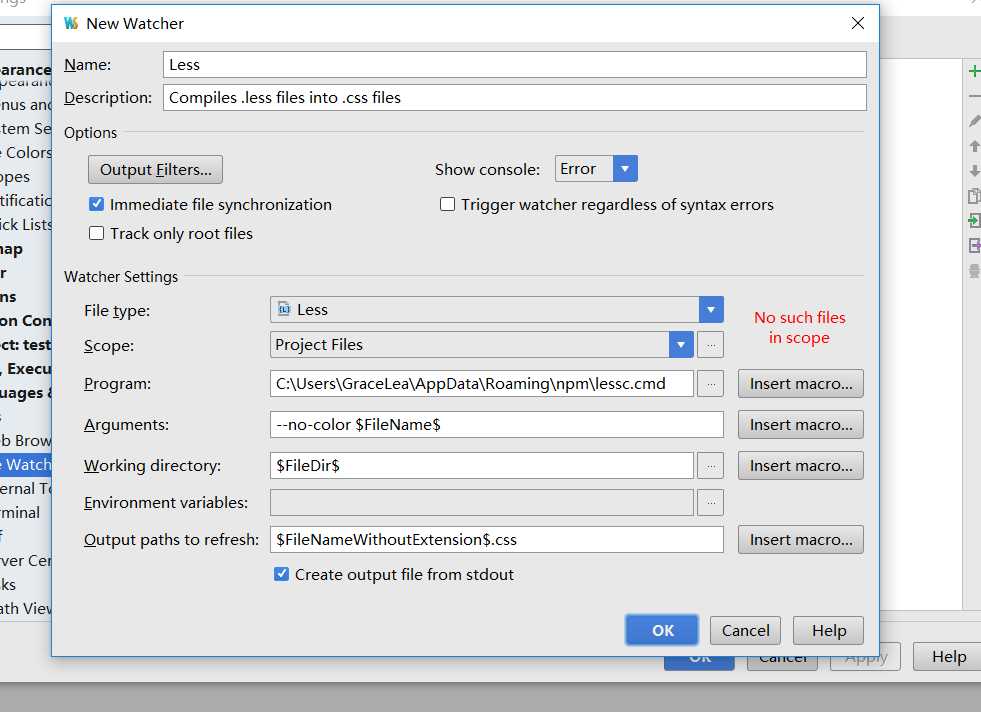Image resolution: width=981 pixels, height=712 pixels.
Task: Click the 'Watcher Settings' section heading
Action: (121, 277)
